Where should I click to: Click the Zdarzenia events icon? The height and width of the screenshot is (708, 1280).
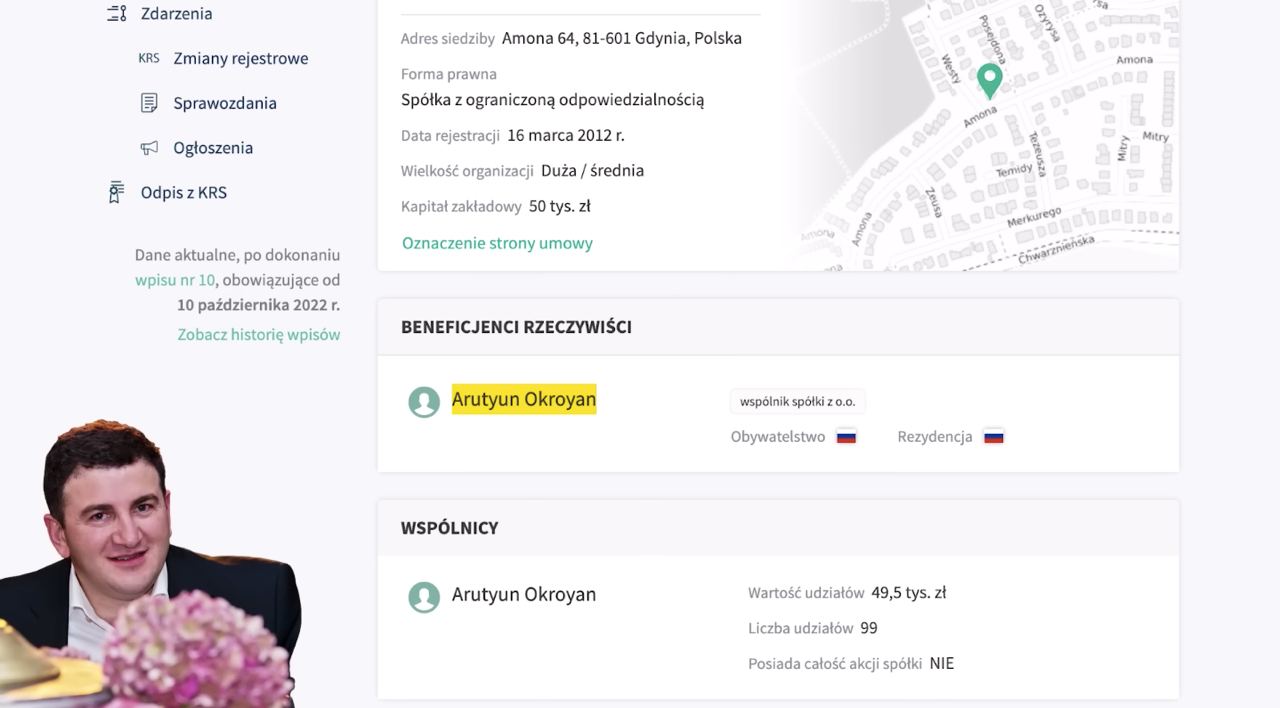point(117,14)
